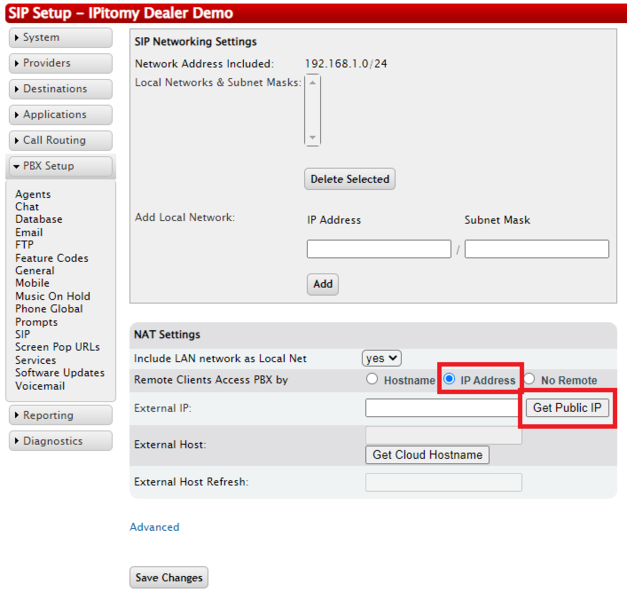Expand the Providers sidebar section
The image size is (627, 600).
click(60, 64)
